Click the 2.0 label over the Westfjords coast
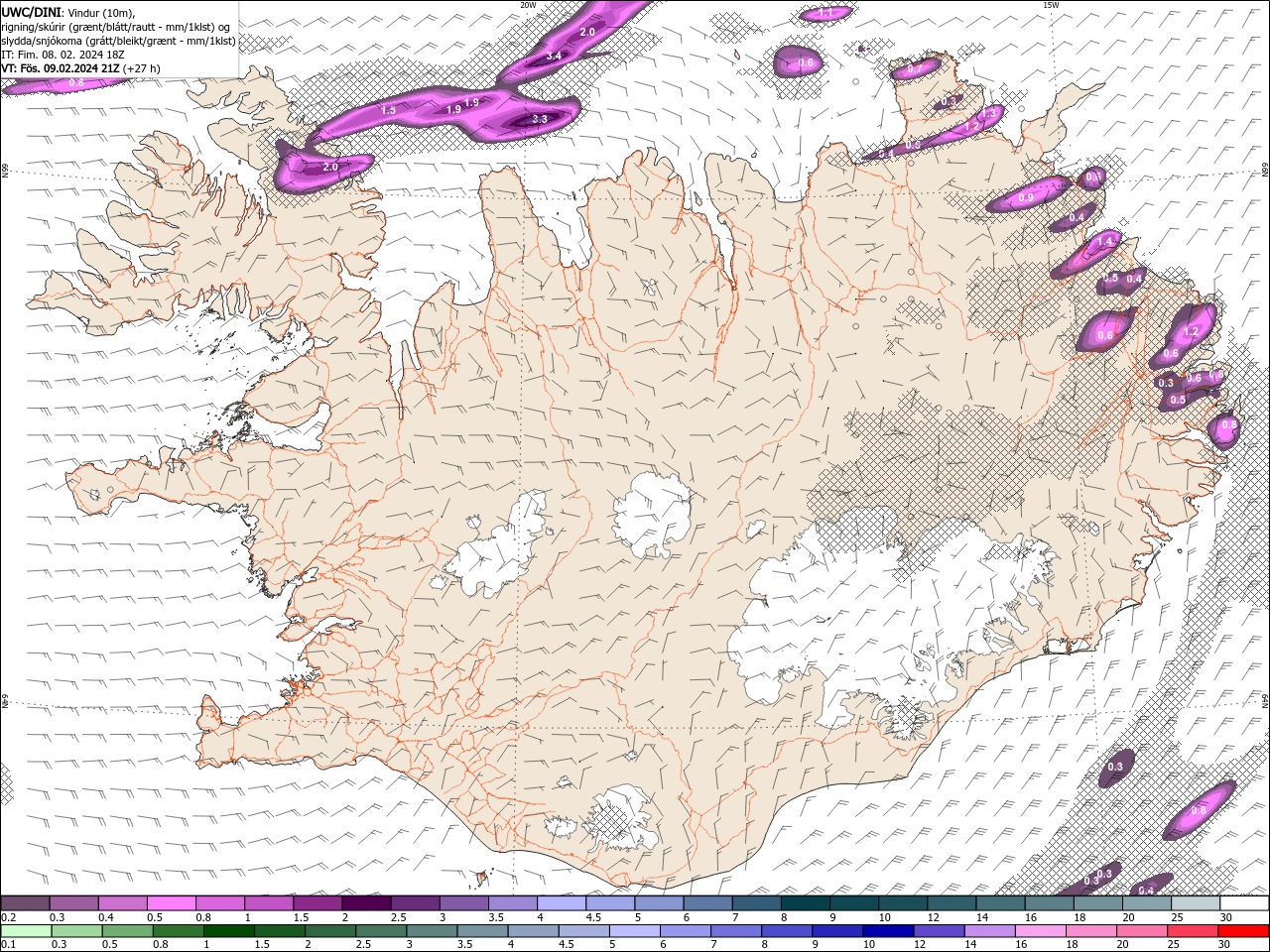Image resolution: width=1270 pixels, height=952 pixels. point(330,168)
